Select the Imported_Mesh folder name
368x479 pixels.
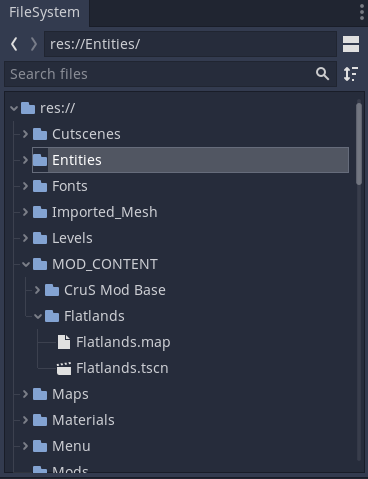coord(105,212)
